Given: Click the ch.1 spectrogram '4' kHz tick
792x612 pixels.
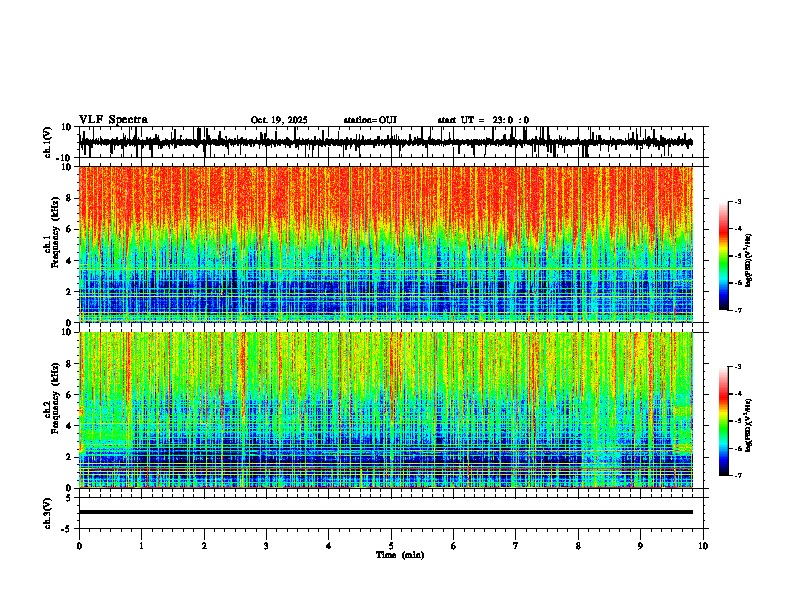Looking at the screenshot, I should [69, 261].
